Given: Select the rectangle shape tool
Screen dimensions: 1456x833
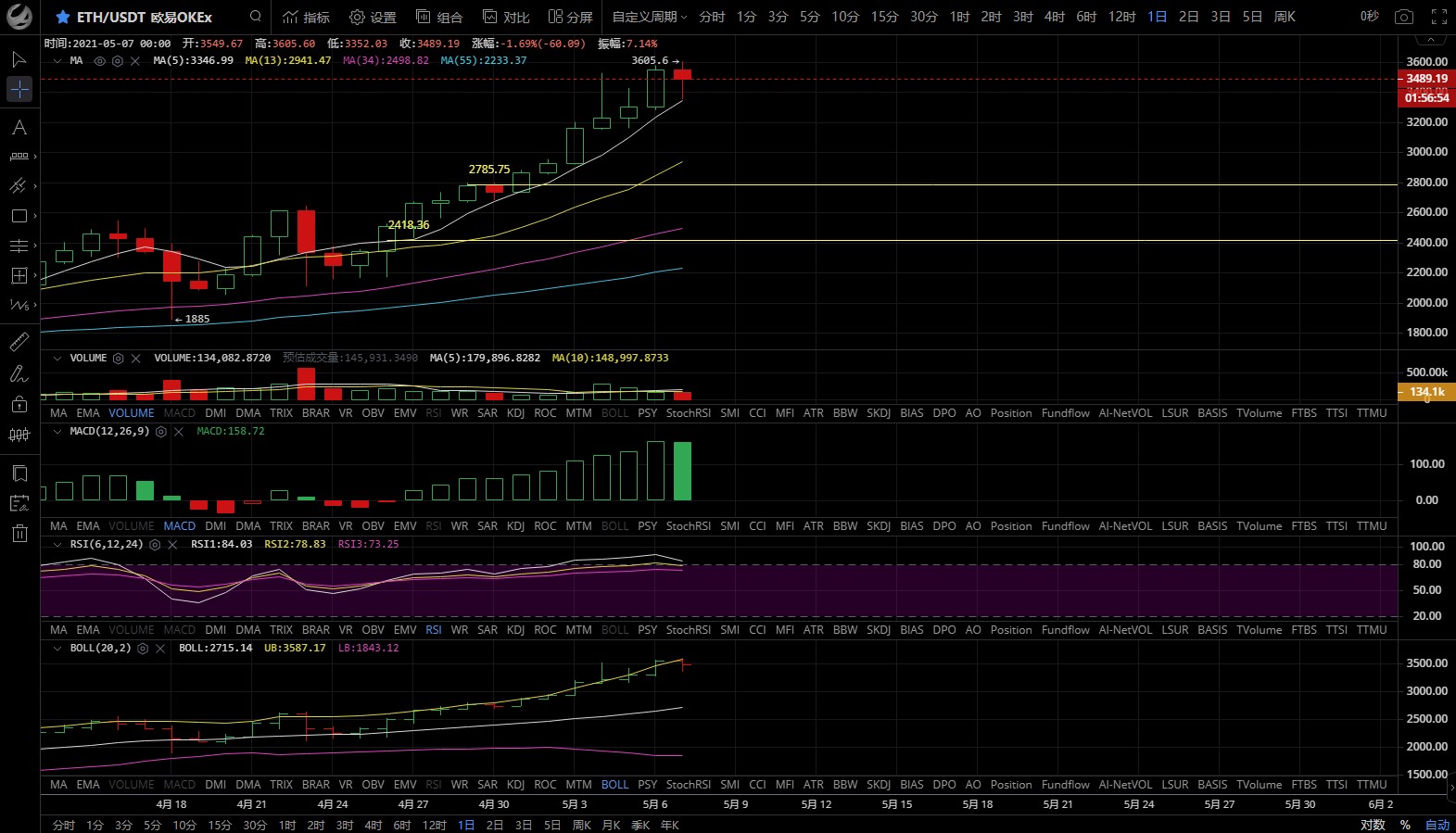Looking at the screenshot, I should (19, 216).
